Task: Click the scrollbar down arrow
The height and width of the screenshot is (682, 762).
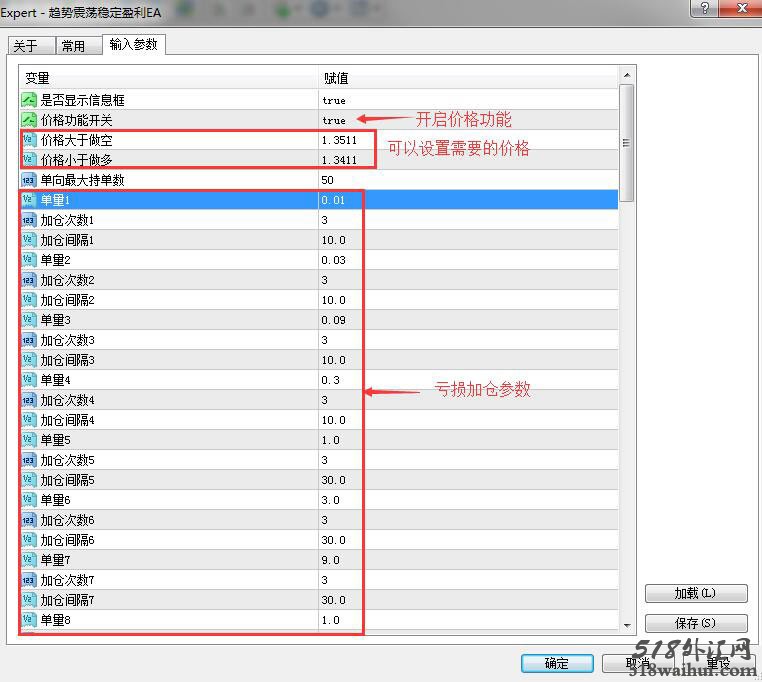Action: point(627,626)
